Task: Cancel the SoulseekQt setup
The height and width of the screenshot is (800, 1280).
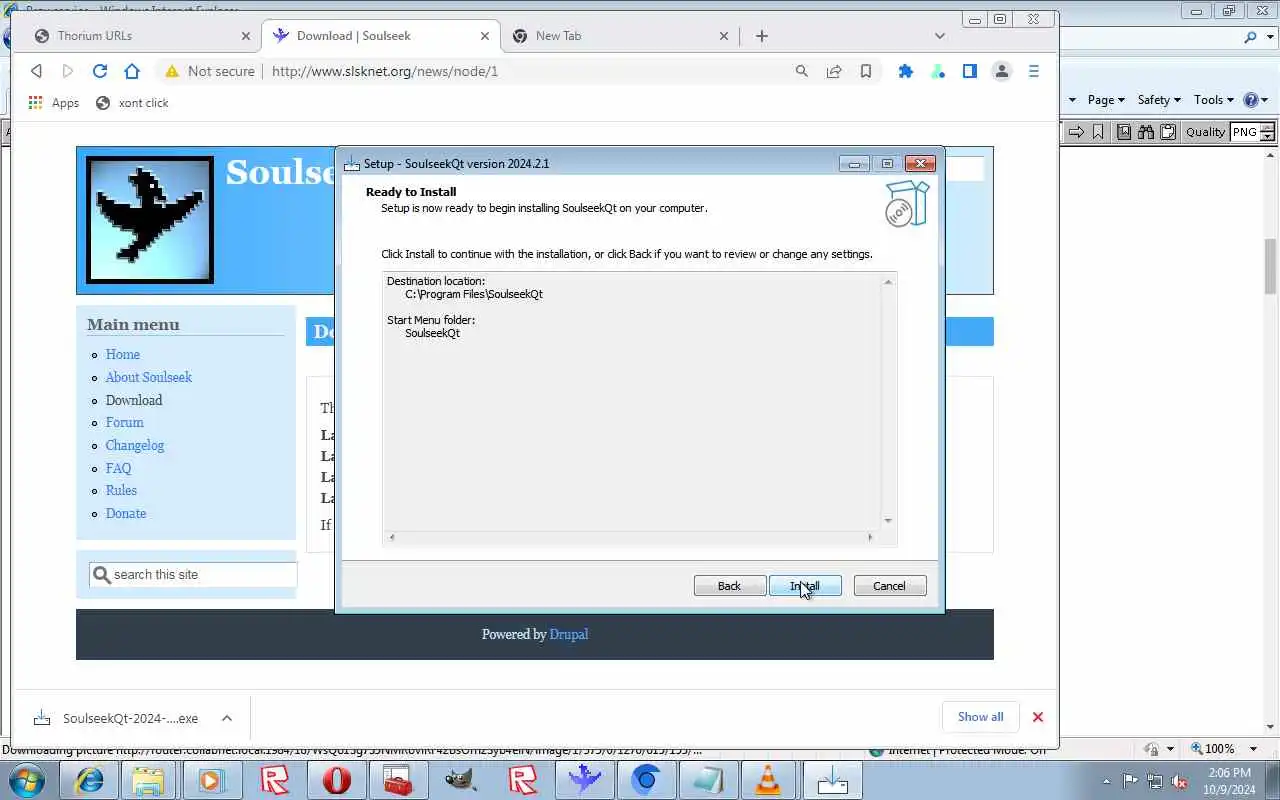Action: [889, 586]
